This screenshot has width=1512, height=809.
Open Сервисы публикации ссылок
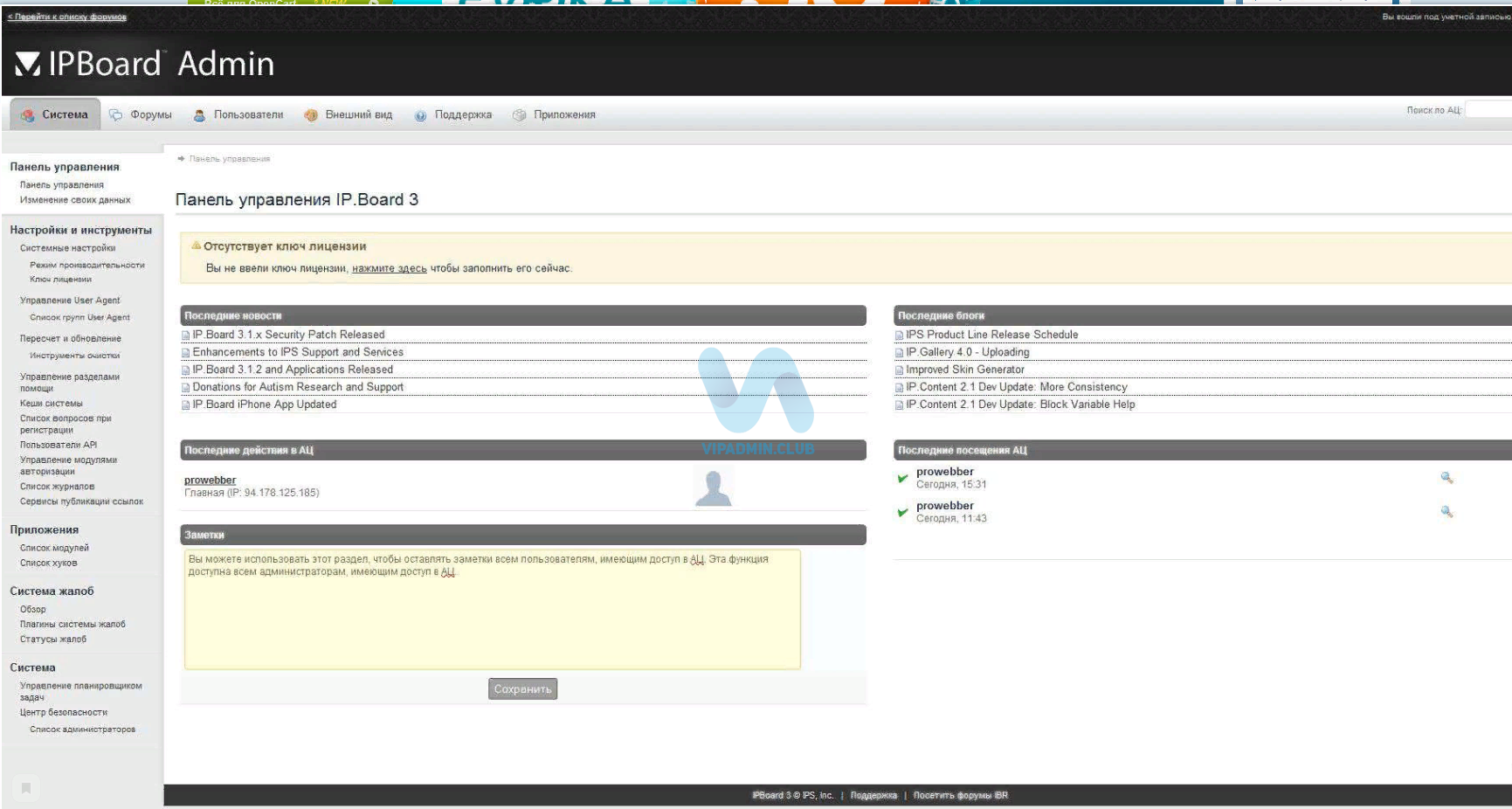(x=81, y=501)
